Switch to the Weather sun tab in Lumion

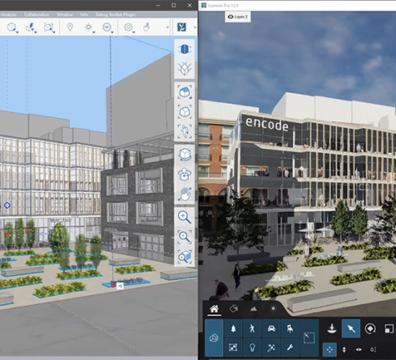tap(273, 309)
